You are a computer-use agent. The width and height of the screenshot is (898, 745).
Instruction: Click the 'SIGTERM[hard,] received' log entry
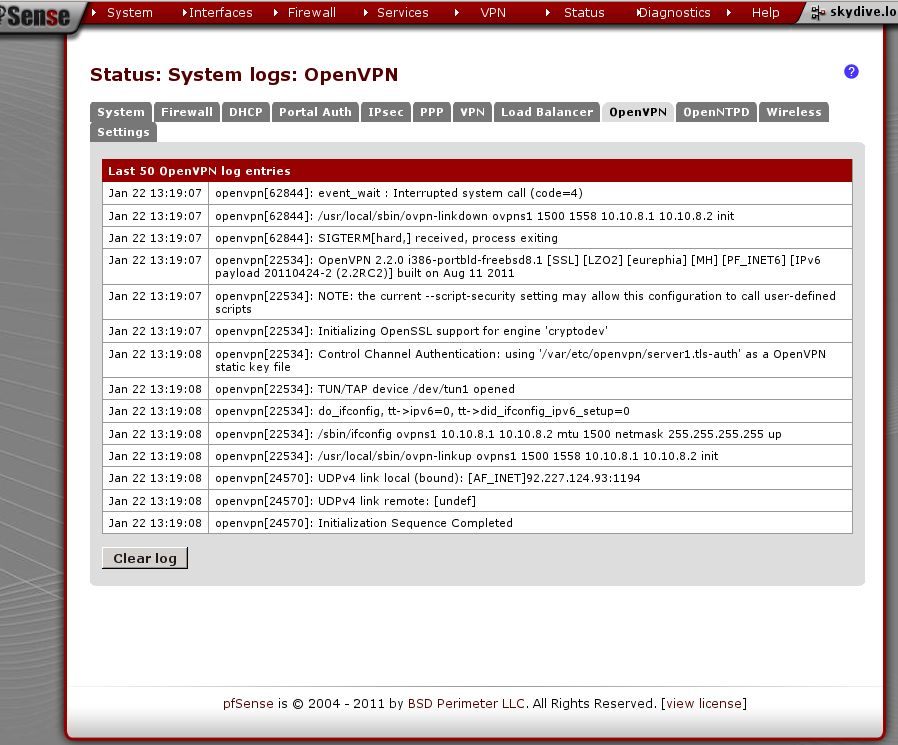[x=477, y=238]
